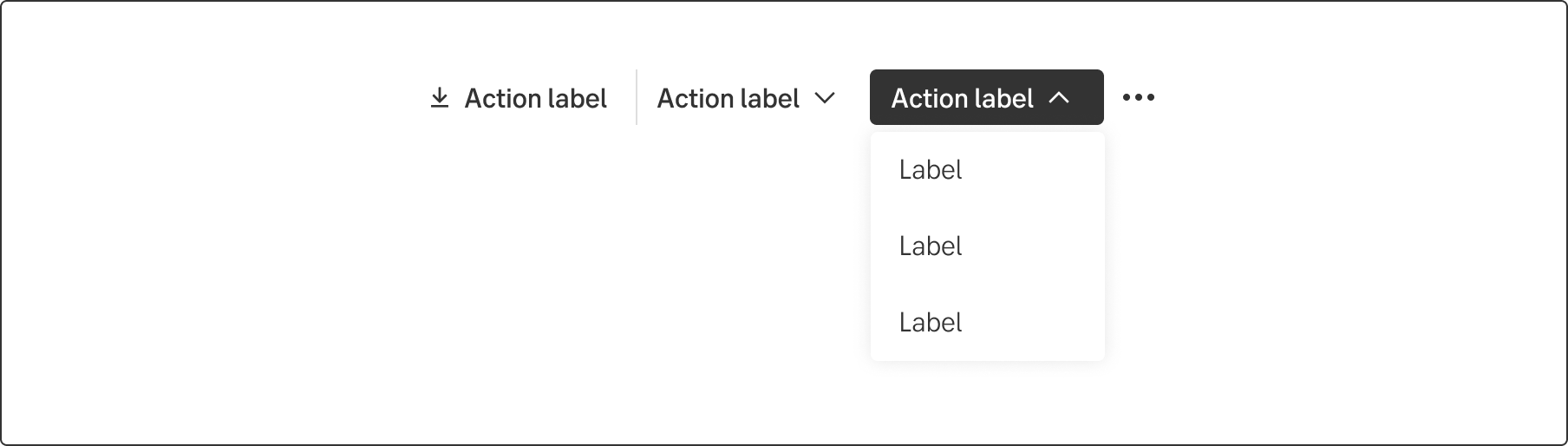The image size is (1568, 446).
Task: Open the three-dot overflow menu
Action: pyautogui.click(x=1138, y=97)
